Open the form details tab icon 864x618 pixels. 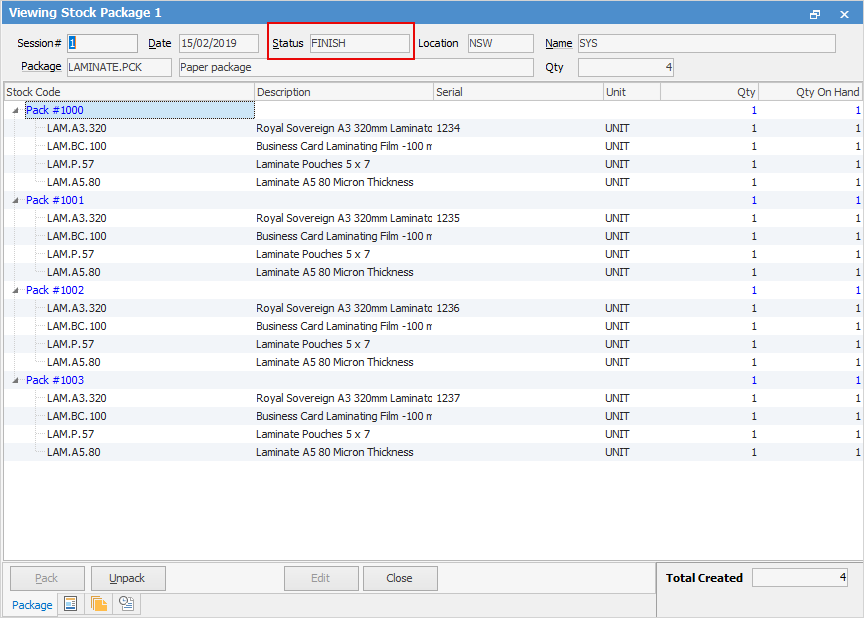(70, 604)
